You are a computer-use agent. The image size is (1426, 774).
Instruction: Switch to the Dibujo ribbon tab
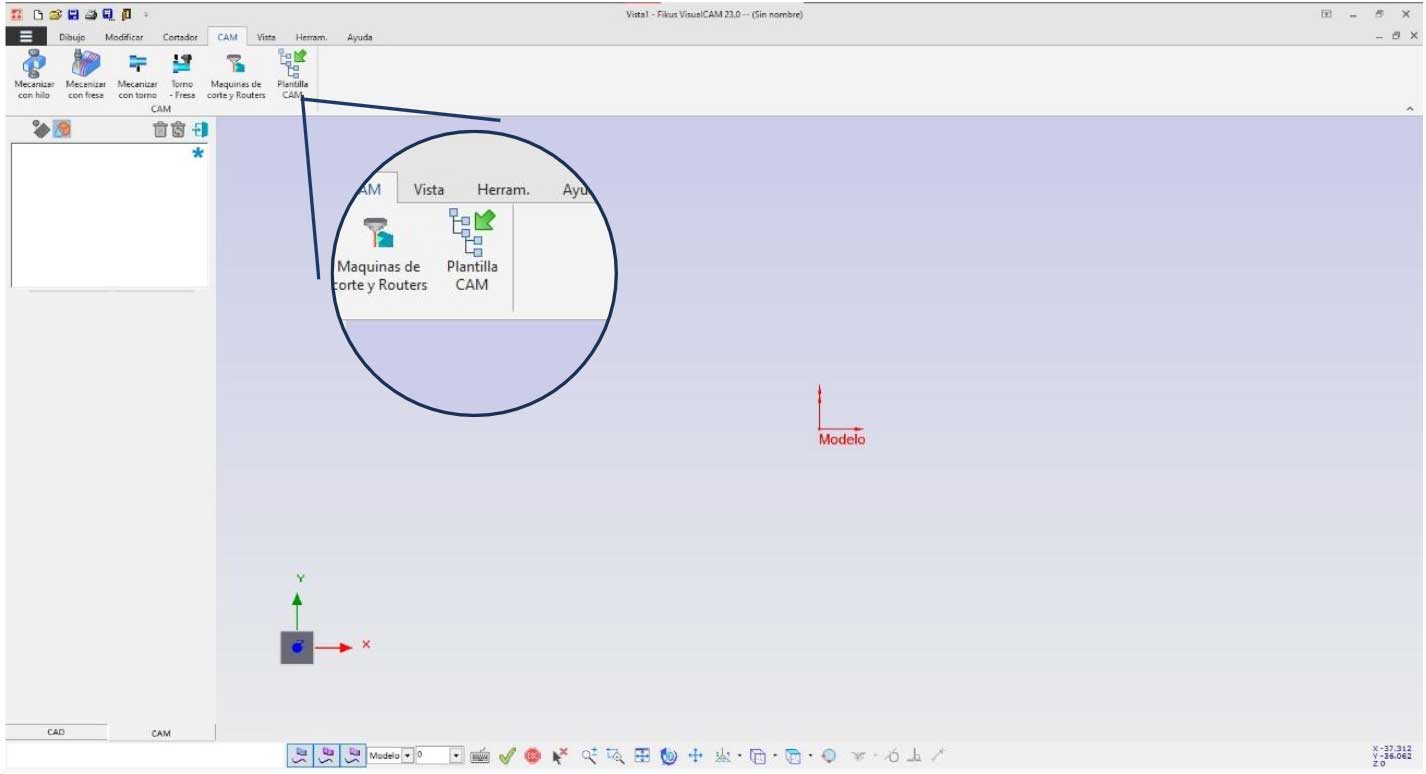click(72, 37)
